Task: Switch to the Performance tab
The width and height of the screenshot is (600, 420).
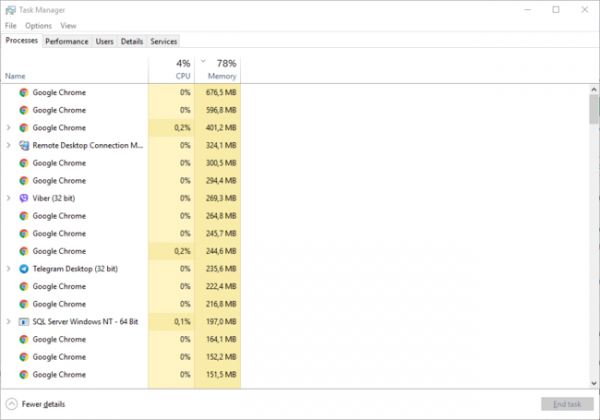Action: point(67,41)
